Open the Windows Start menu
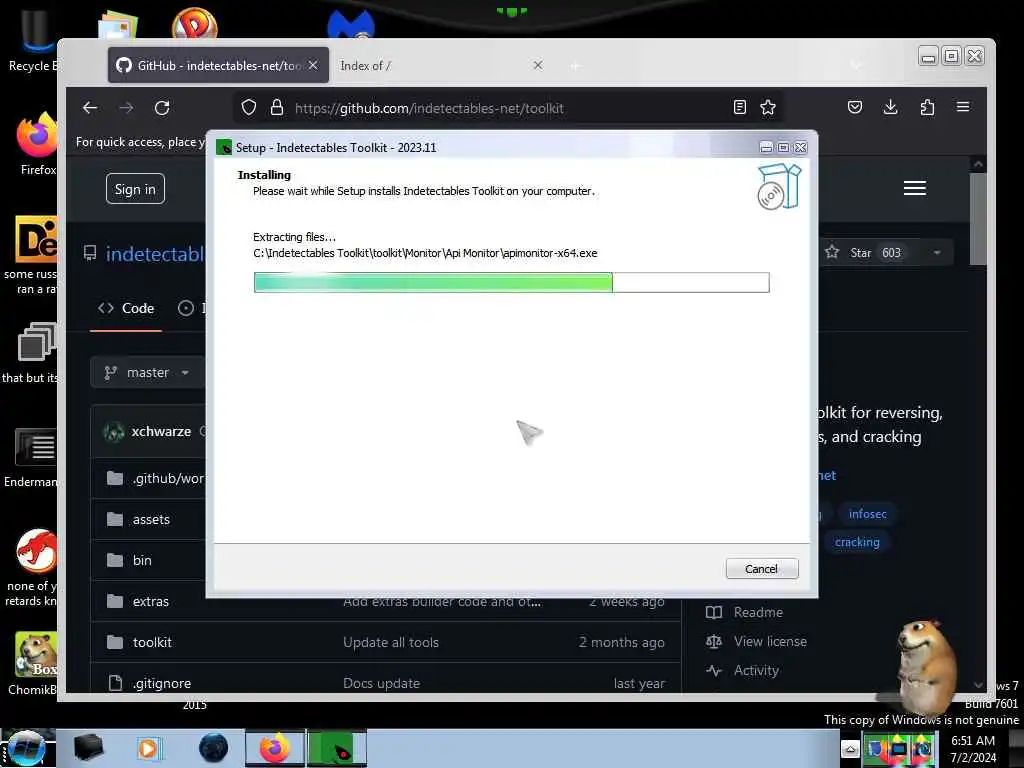This screenshot has width=1024, height=768. click(x=26, y=749)
